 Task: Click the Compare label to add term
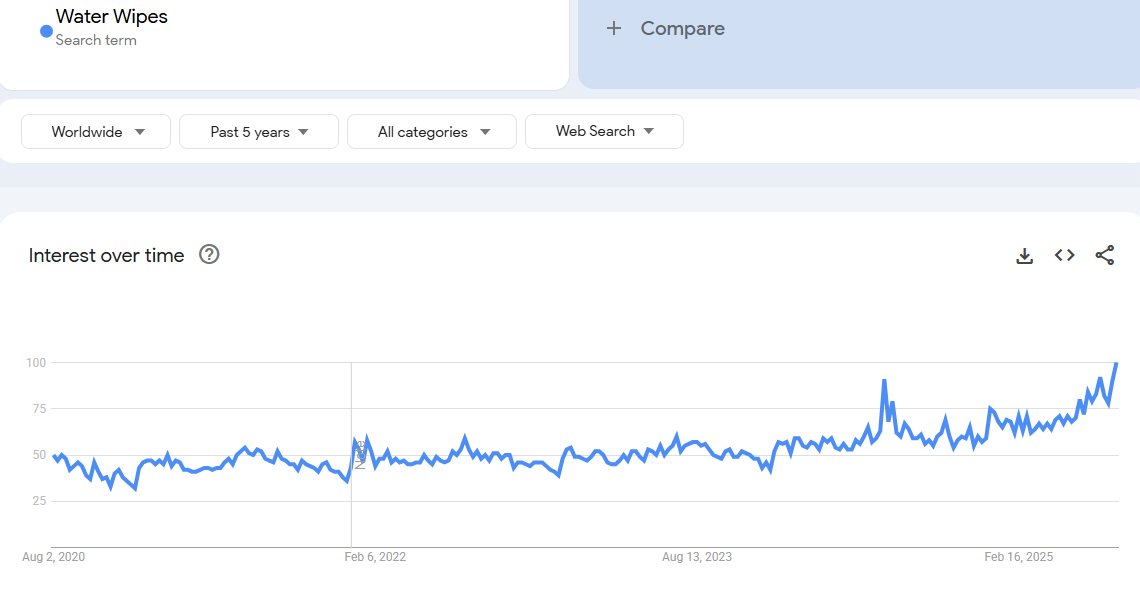pos(682,29)
